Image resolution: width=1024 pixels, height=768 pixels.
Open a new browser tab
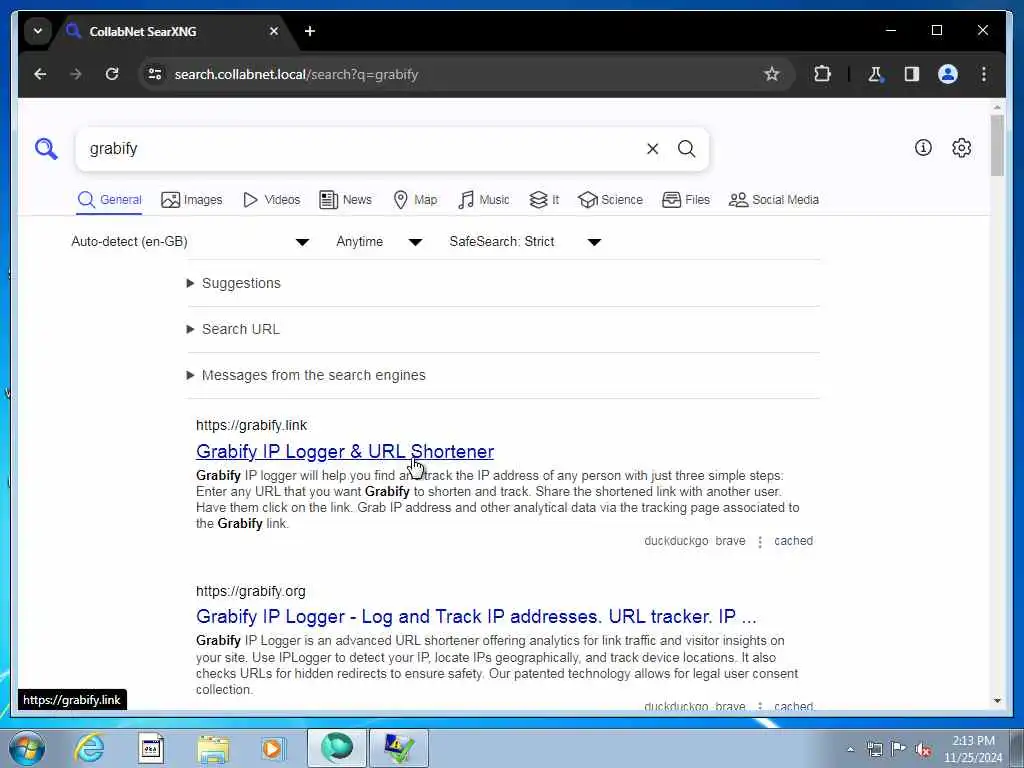[310, 31]
